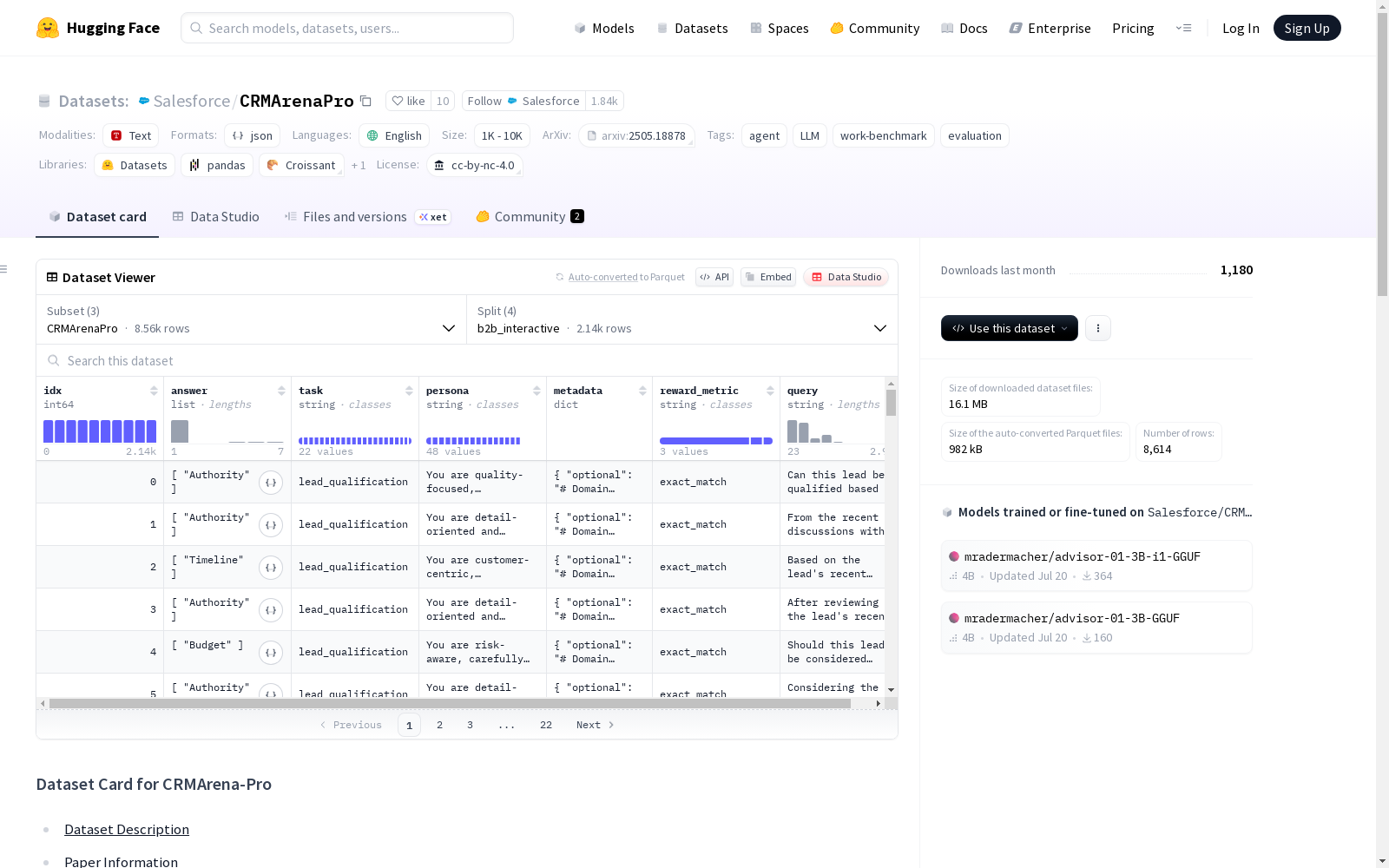Expand JSON for Authority answer in row 0
This screenshot has height=868, width=1389.
271,483
